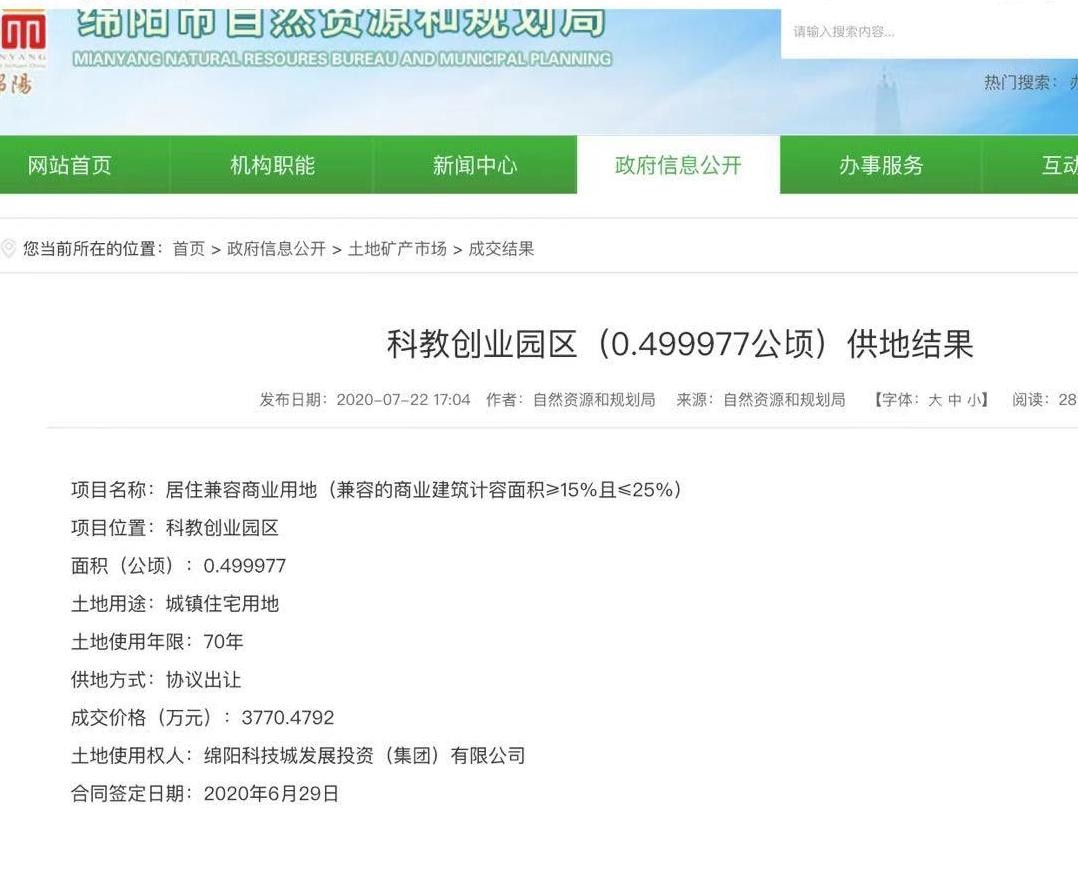
Task: Follow the 首页 breadcrumb link
Action: pos(188,249)
